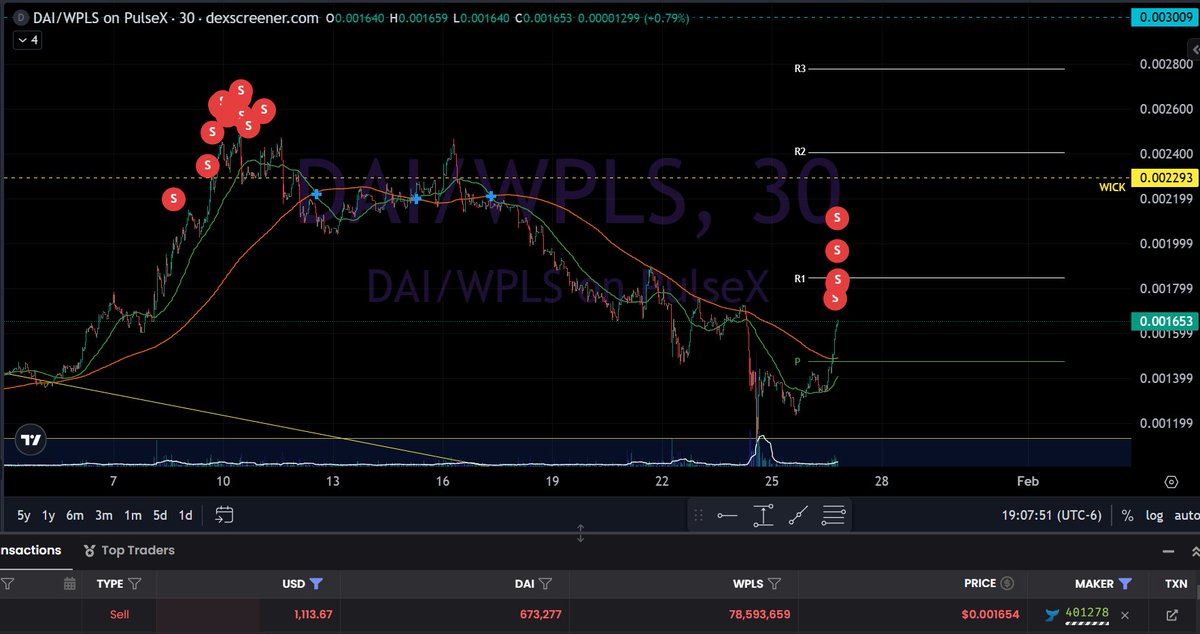Screen dimensions: 1200x634
Task: Set chart range to 5d
Action: point(160,515)
